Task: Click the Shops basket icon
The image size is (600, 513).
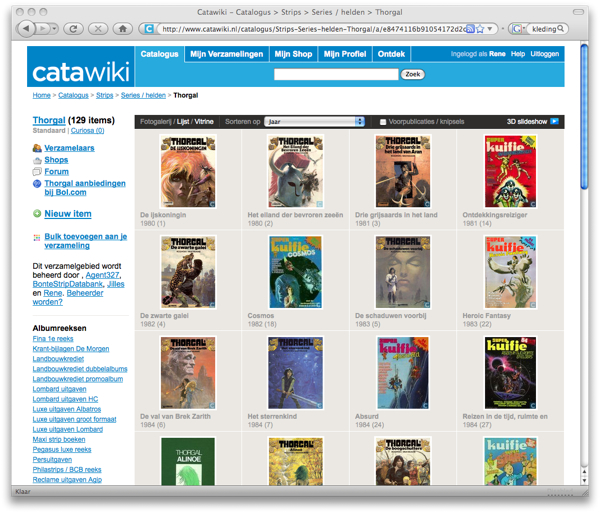Action: coord(37,160)
